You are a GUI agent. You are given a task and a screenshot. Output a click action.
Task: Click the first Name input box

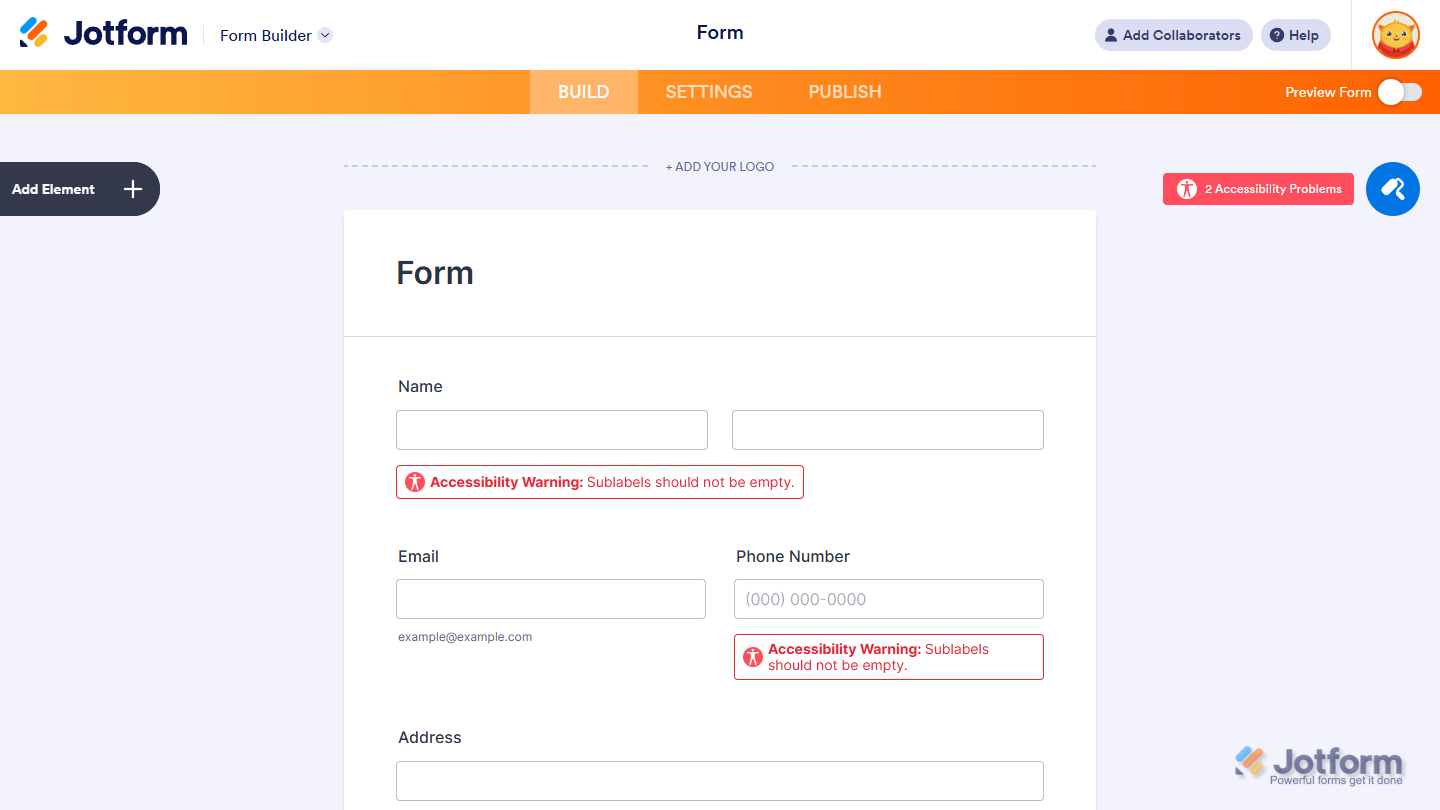pyautogui.click(x=551, y=429)
